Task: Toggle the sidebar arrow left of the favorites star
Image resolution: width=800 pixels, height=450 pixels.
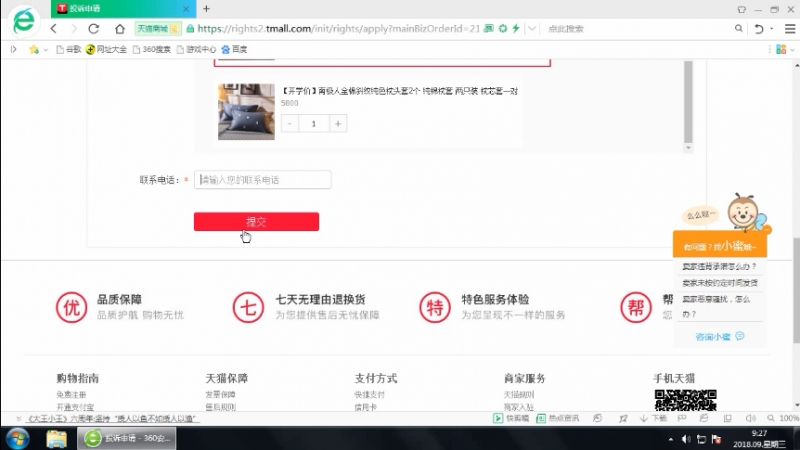Action: point(14,49)
